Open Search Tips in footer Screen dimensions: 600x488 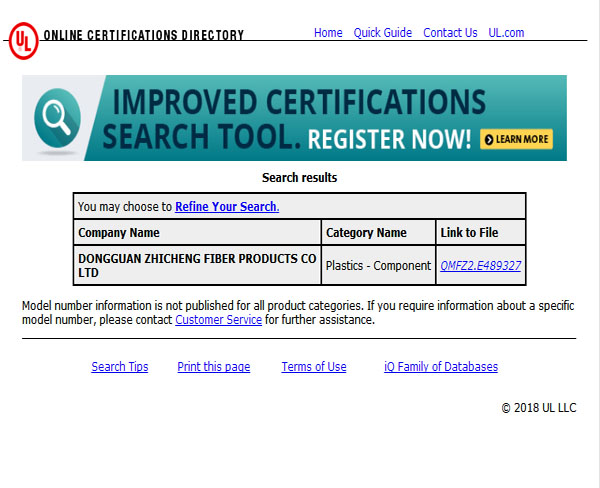(120, 367)
